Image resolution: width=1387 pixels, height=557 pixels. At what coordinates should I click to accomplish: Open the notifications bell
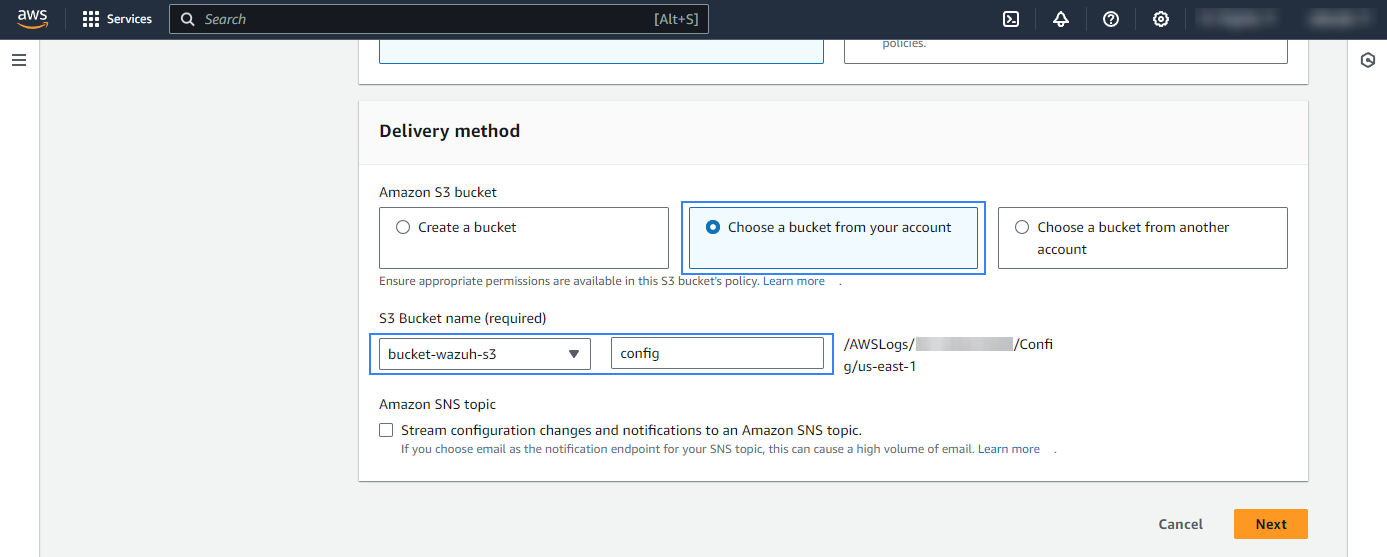tap(1061, 19)
